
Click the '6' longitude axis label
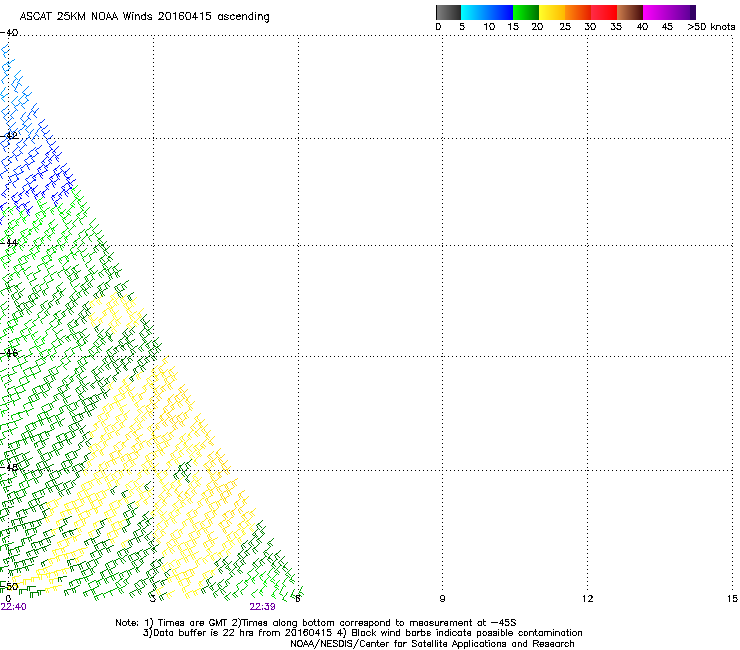coord(297,599)
